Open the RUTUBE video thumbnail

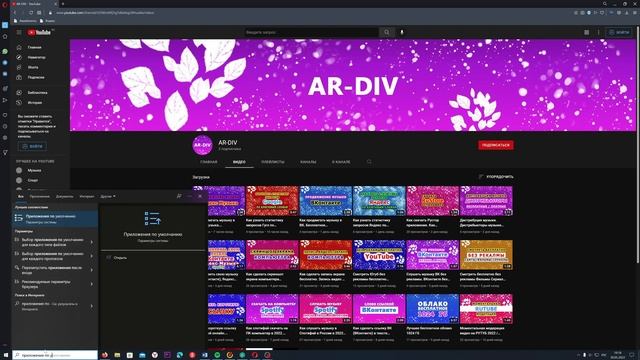pos(486,309)
